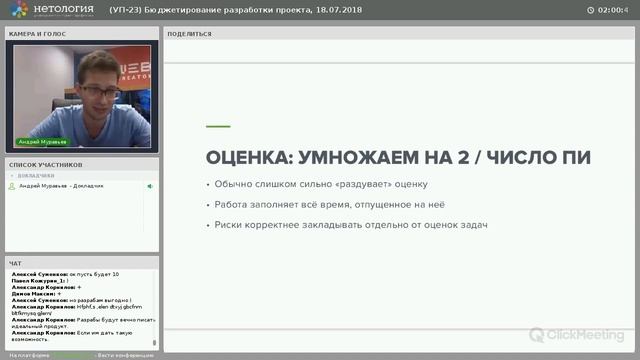Select the Чат panel header

82,263
